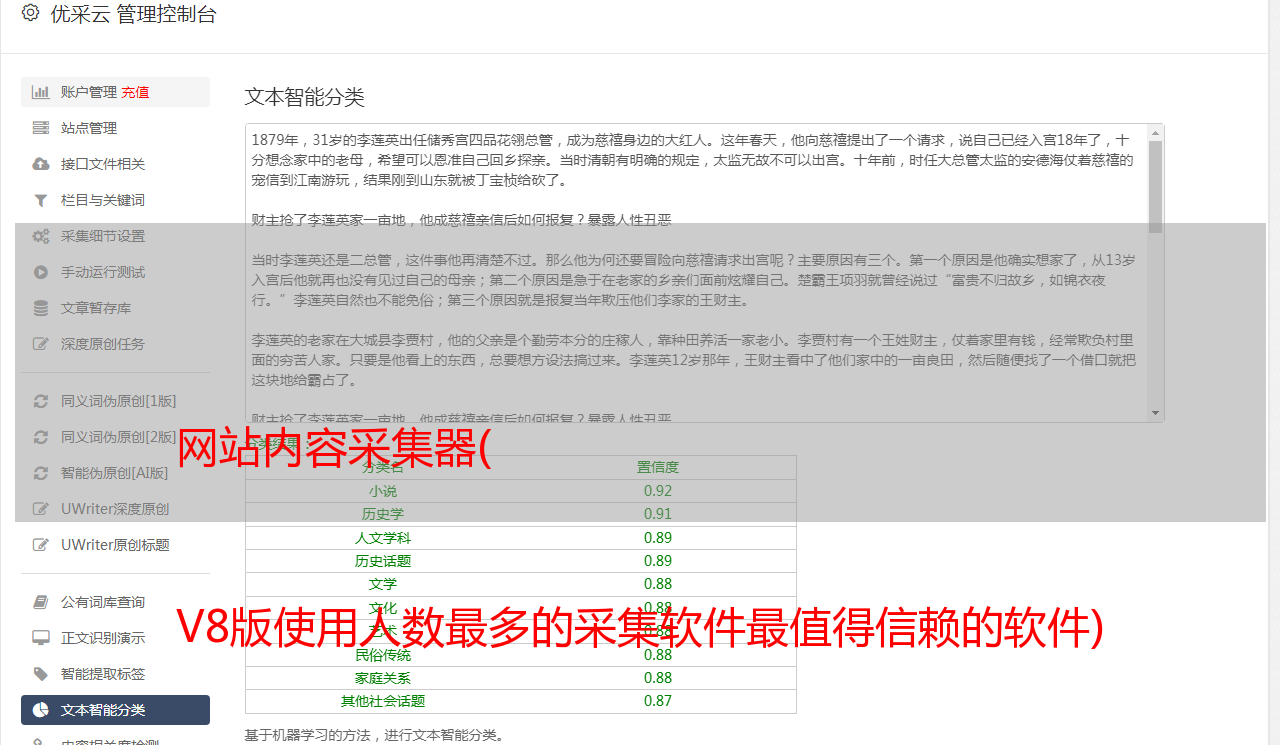Click the 家庭关系 category cell
Image resolution: width=1280 pixels, height=745 pixels.
coord(383,678)
